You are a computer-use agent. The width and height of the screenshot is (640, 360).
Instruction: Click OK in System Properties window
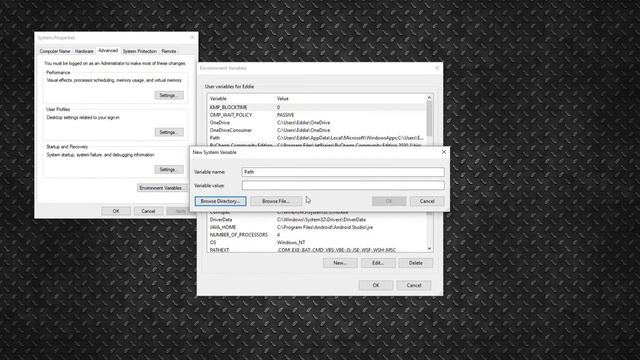116,211
